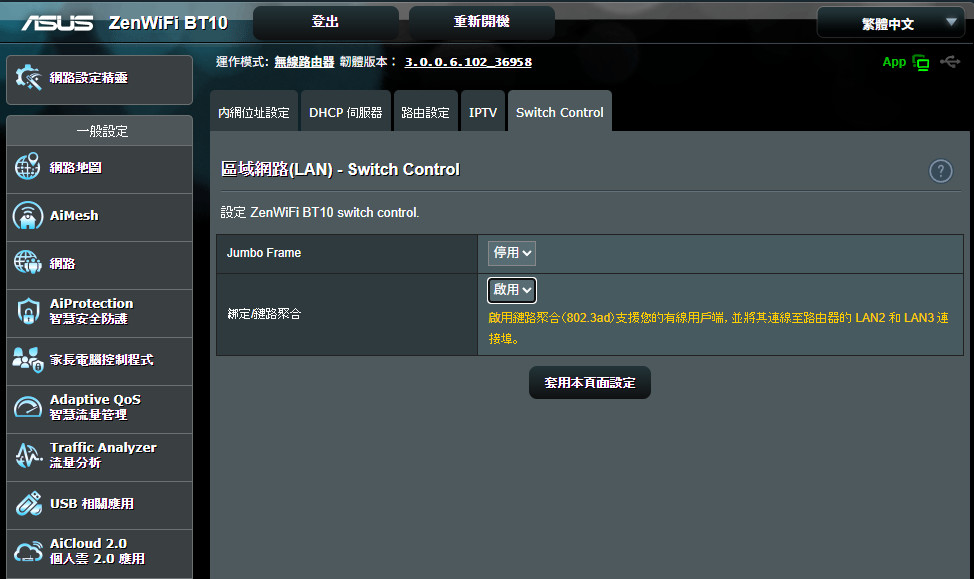Click the USB application drive icon
Screen dimensions: 974x579
click(29, 504)
